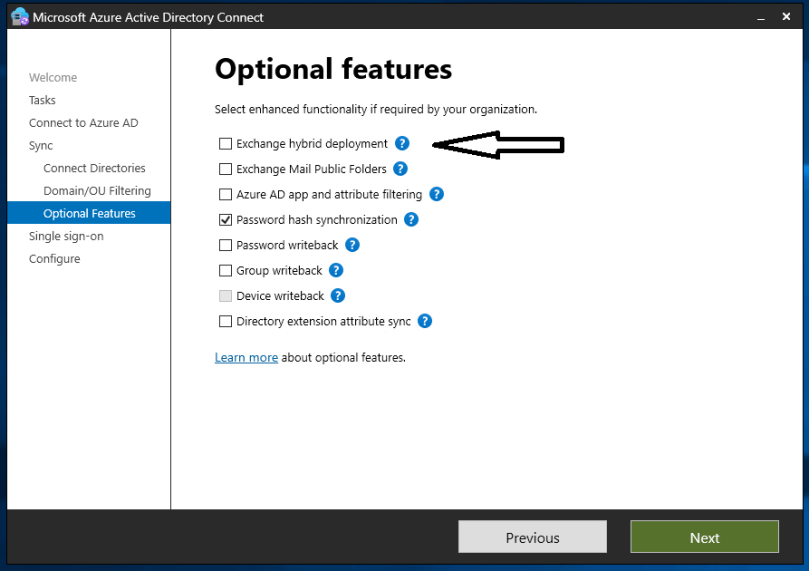
Task: Click the Next button
Action: tap(704, 537)
